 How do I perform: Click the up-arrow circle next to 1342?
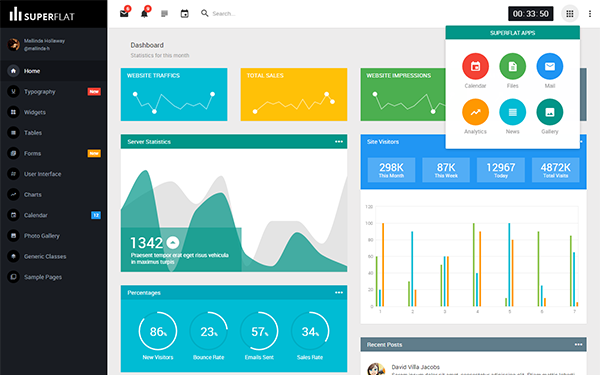click(x=173, y=243)
